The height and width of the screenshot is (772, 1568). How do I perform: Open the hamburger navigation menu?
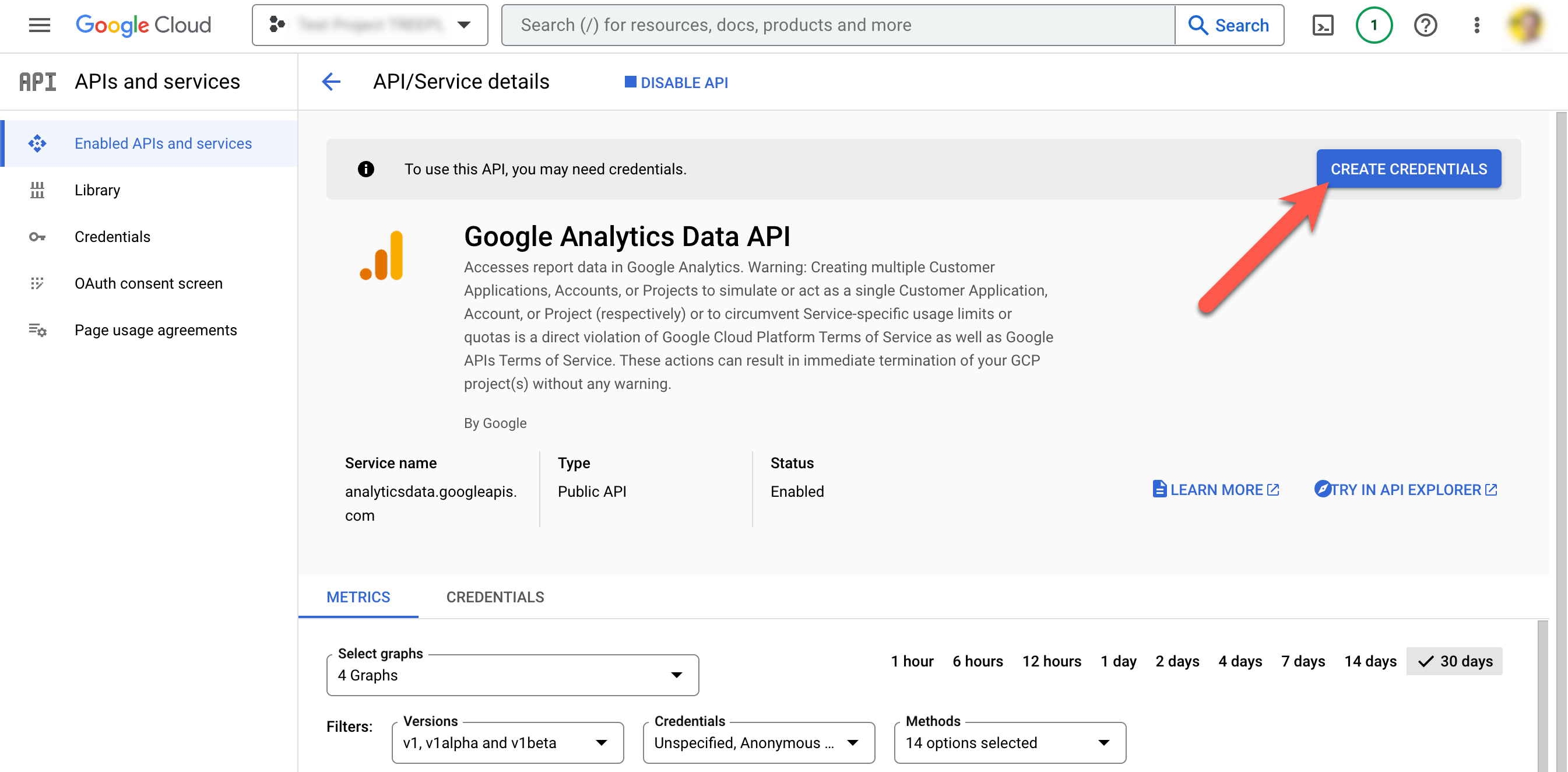click(40, 25)
